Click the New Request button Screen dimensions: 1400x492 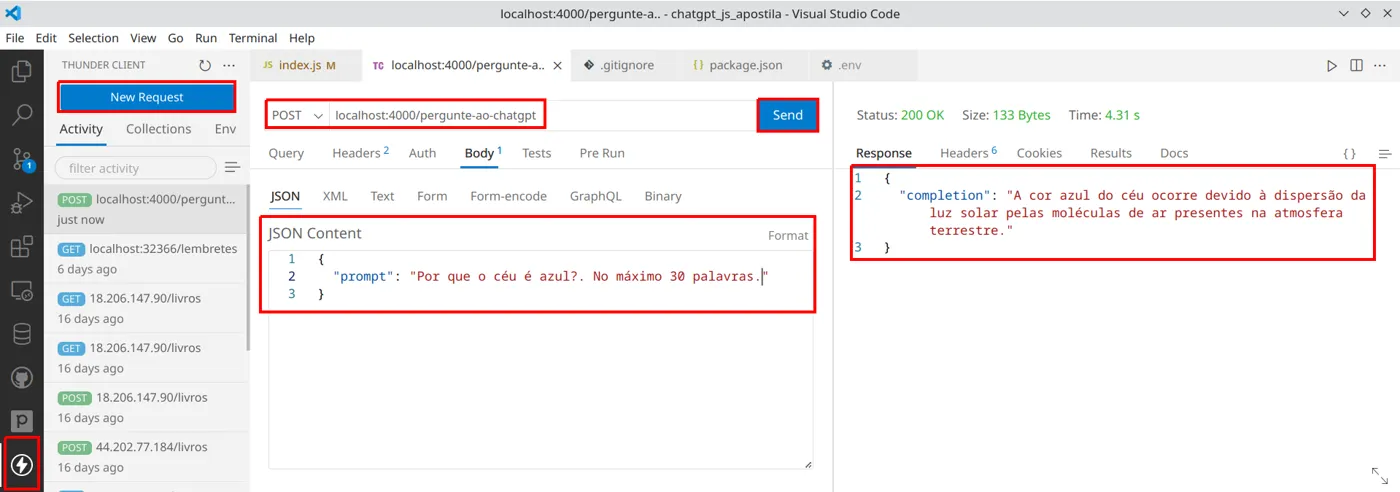pos(147,97)
